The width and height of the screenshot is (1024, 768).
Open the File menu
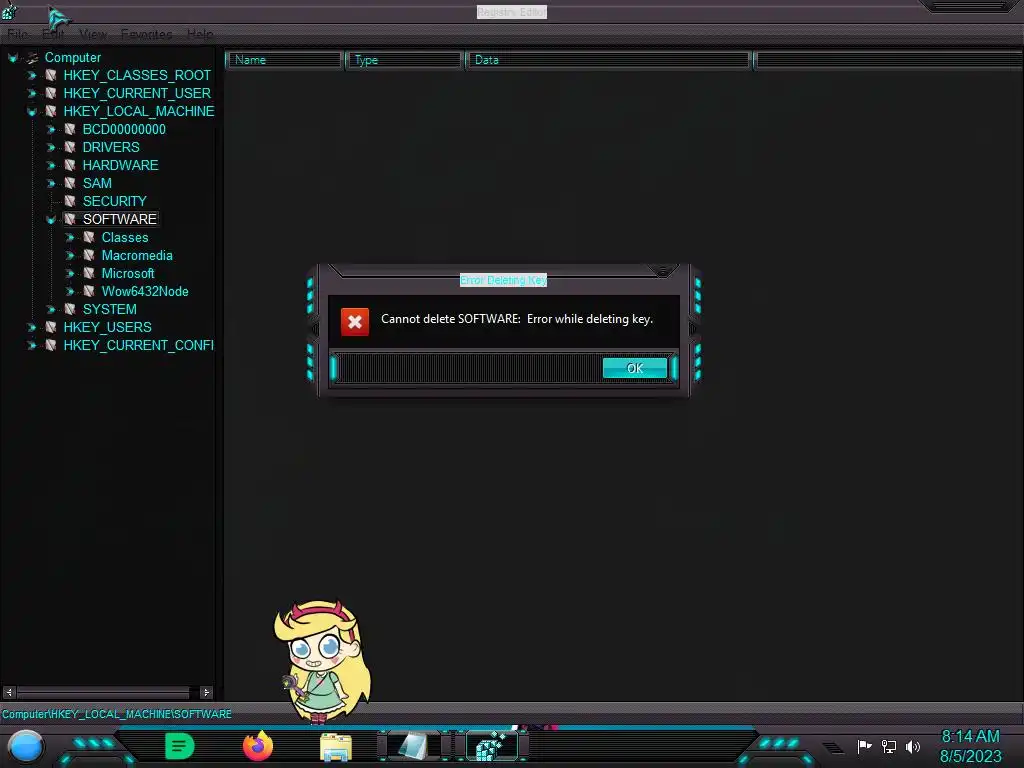click(x=18, y=34)
